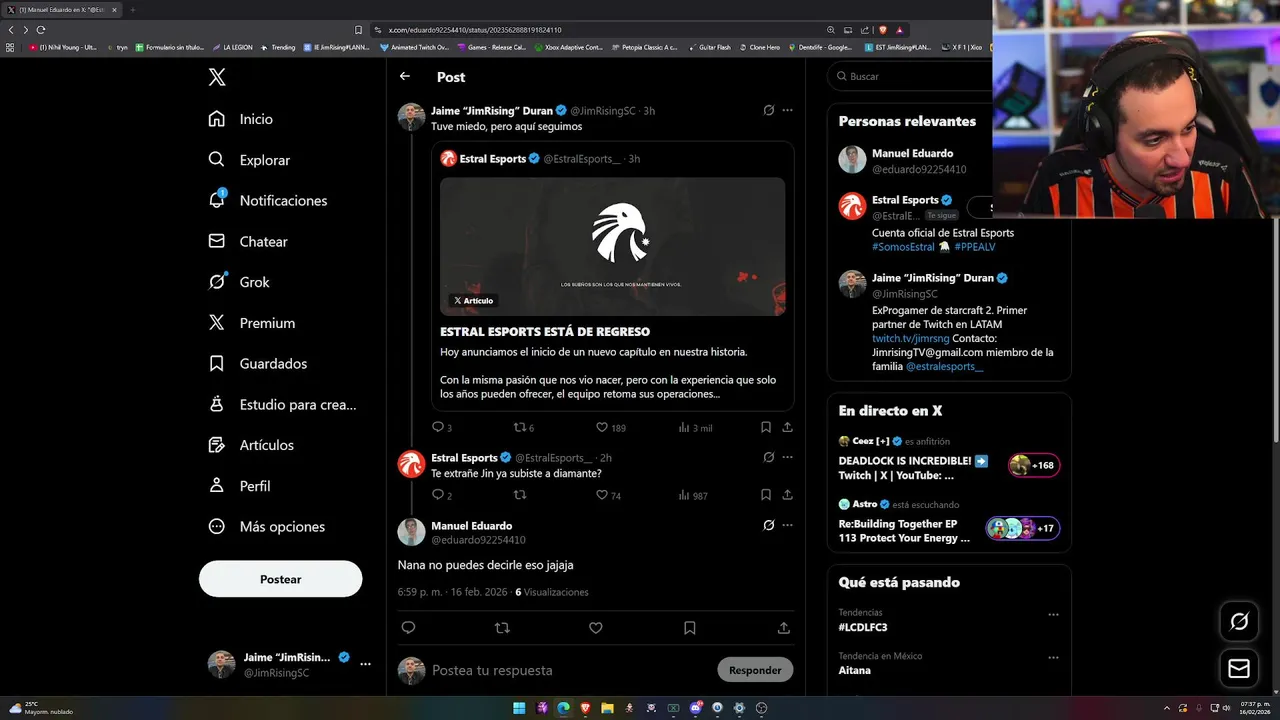View analytics showing 987 views

pyautogui.click(x=693, y=495)
